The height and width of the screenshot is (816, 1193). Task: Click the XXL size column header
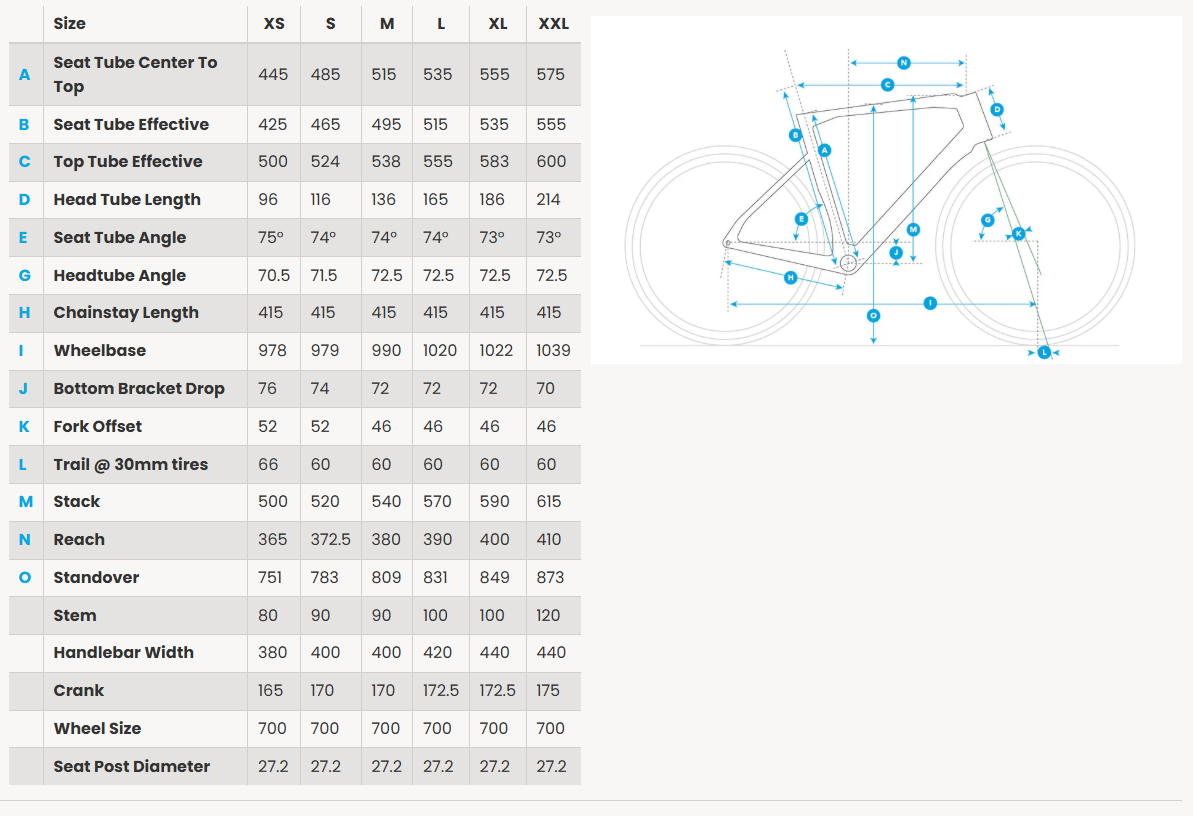pyautogui.click(x=553, y=23)
